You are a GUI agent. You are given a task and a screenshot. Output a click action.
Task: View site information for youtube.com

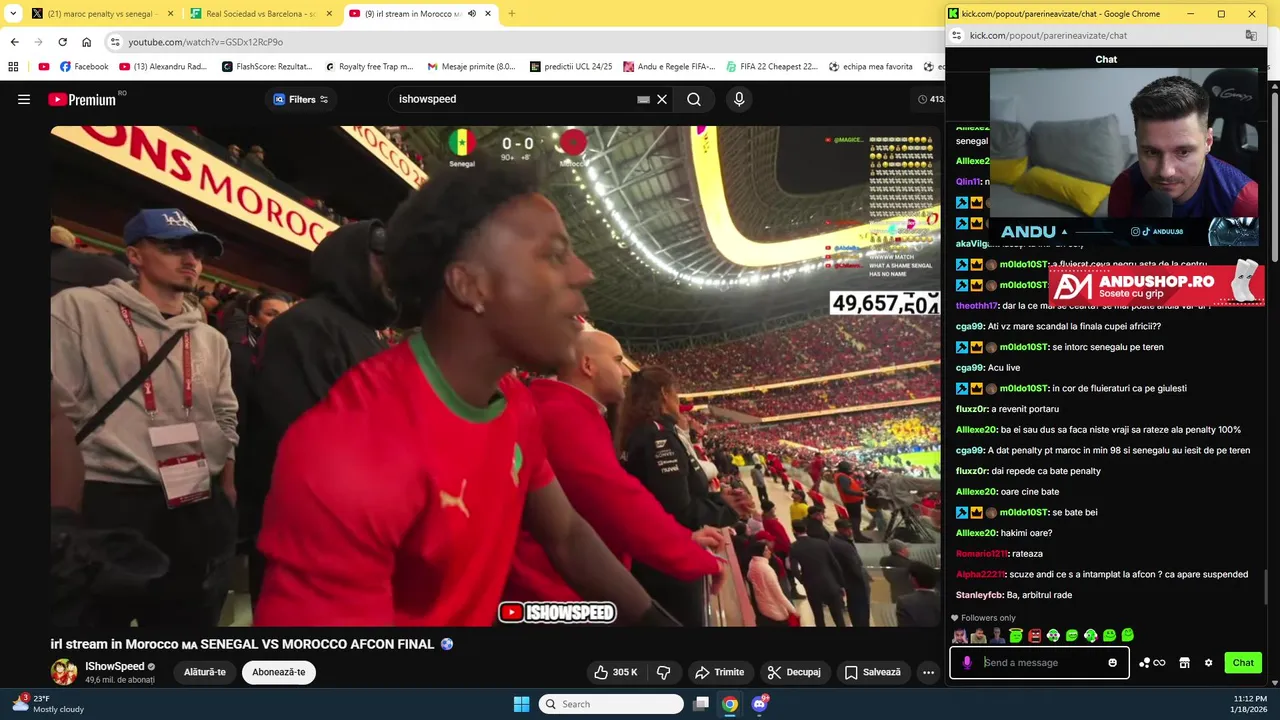click(115, 42)
